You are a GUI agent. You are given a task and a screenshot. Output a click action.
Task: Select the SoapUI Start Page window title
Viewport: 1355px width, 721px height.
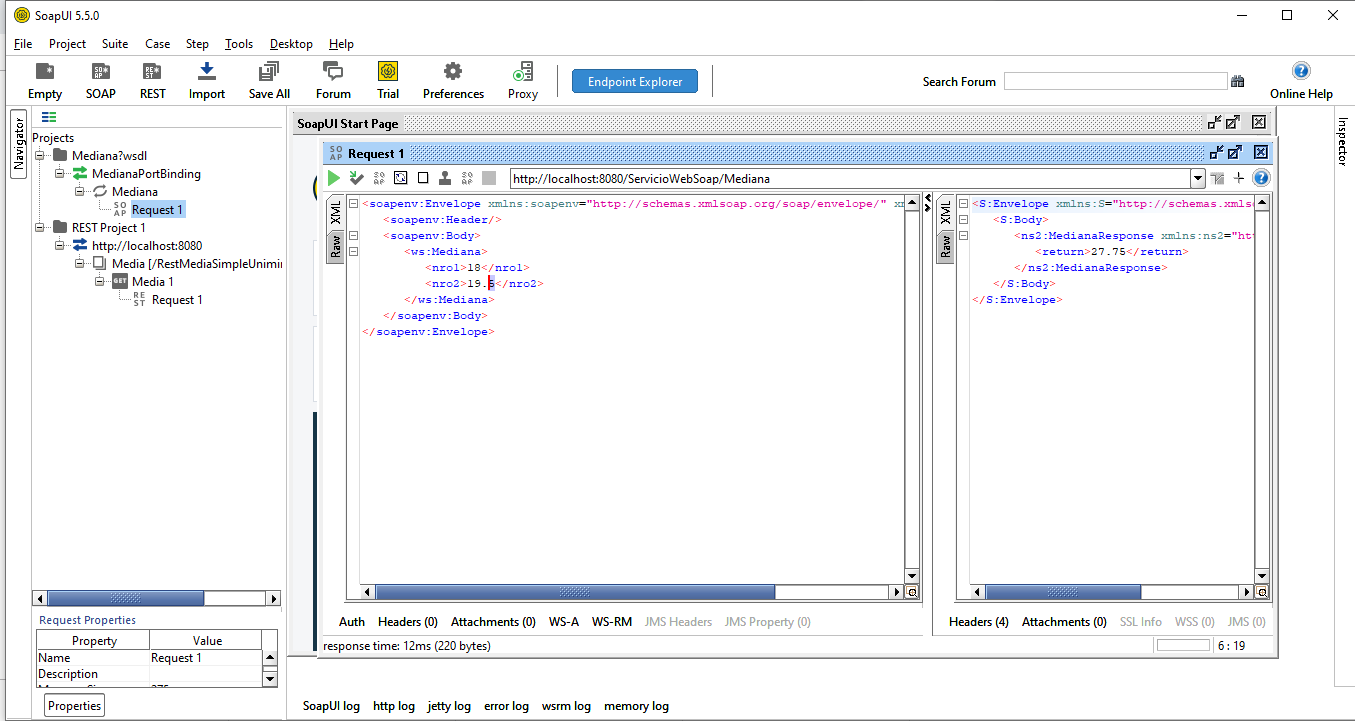tap(348, 124)
